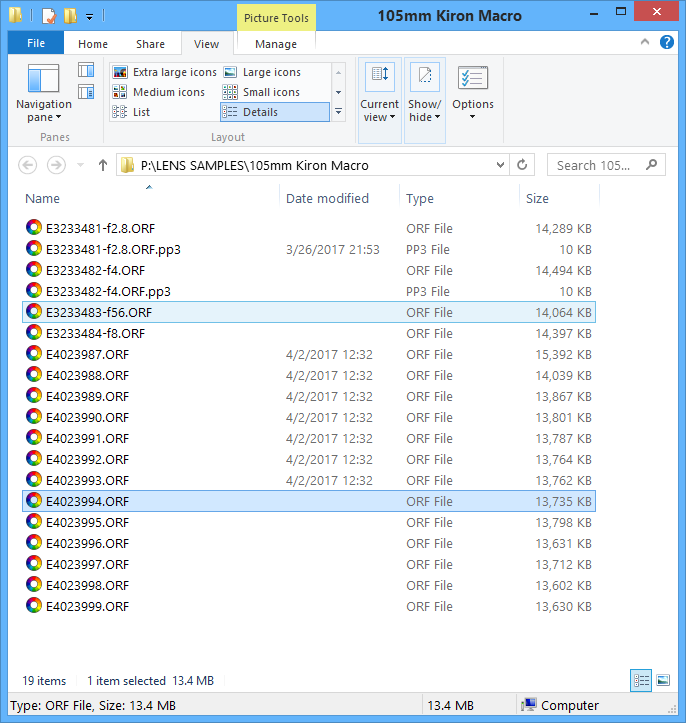Select file E4023994.ORF
686x723 pixels.
tap(309, 501)
